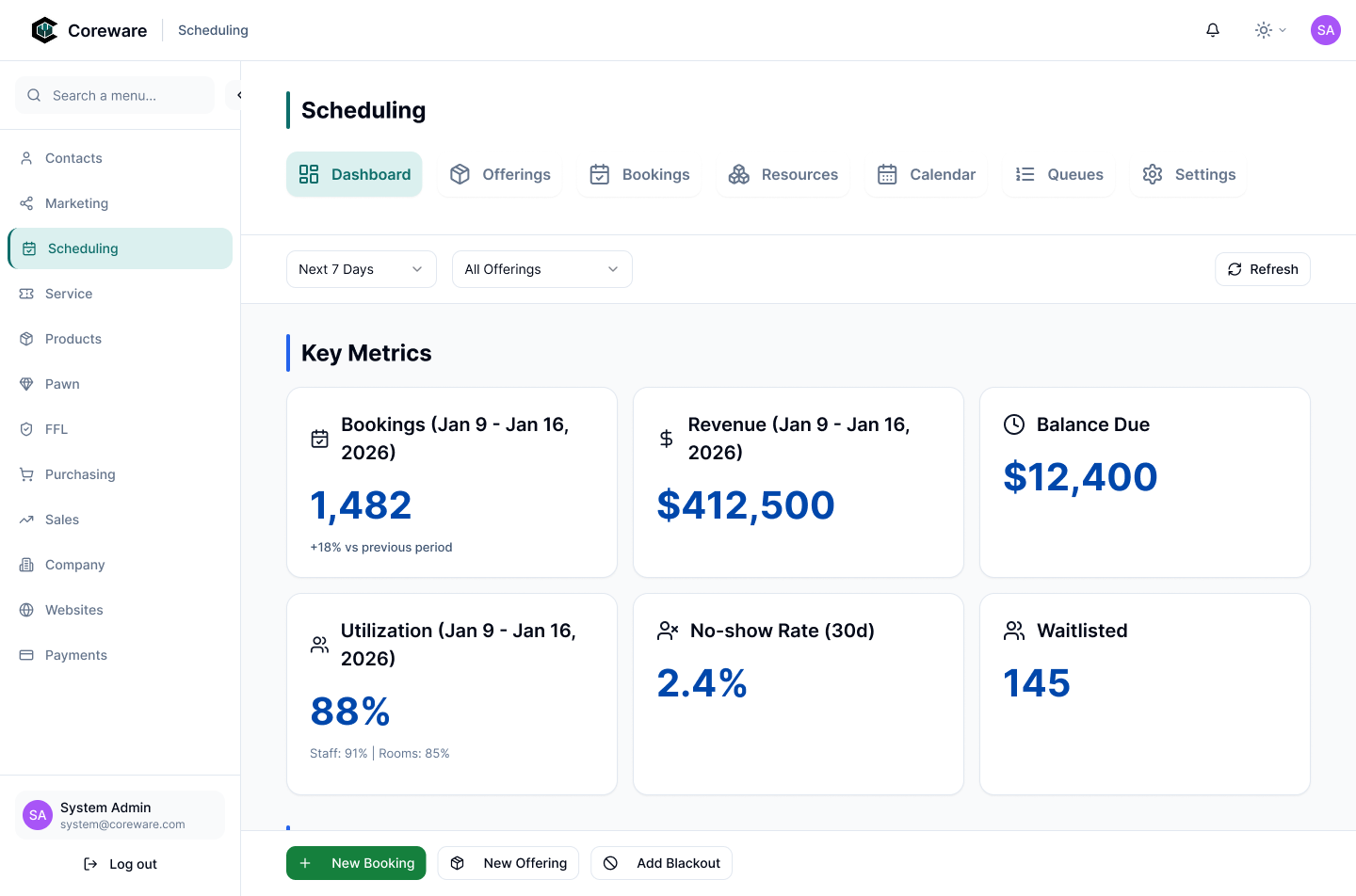Open the All Offerings filter dropdown
This screenshot has height=896, width=1356.
point(541,269)
